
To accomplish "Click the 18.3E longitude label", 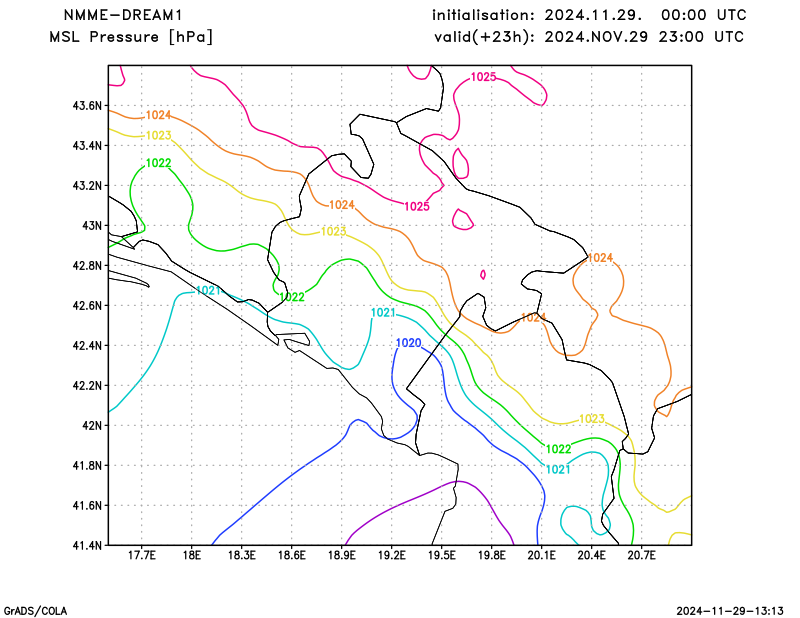I will (x=241, y=555).
